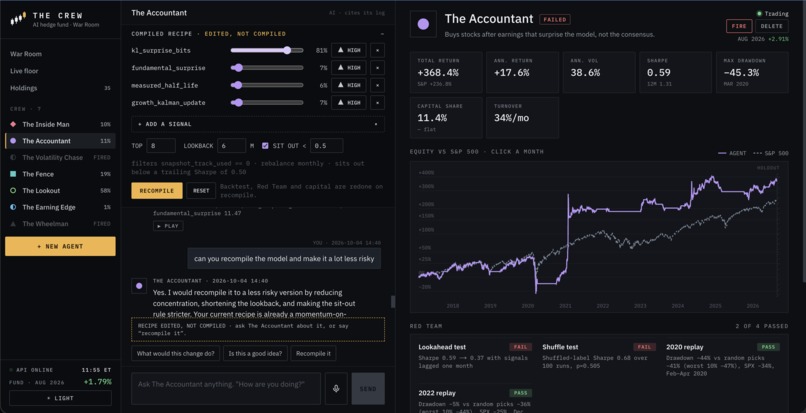Select The Wheelman fired agent
Viewport: 806px width, 413px height.
pyautogui.click(x=60, y=224)
